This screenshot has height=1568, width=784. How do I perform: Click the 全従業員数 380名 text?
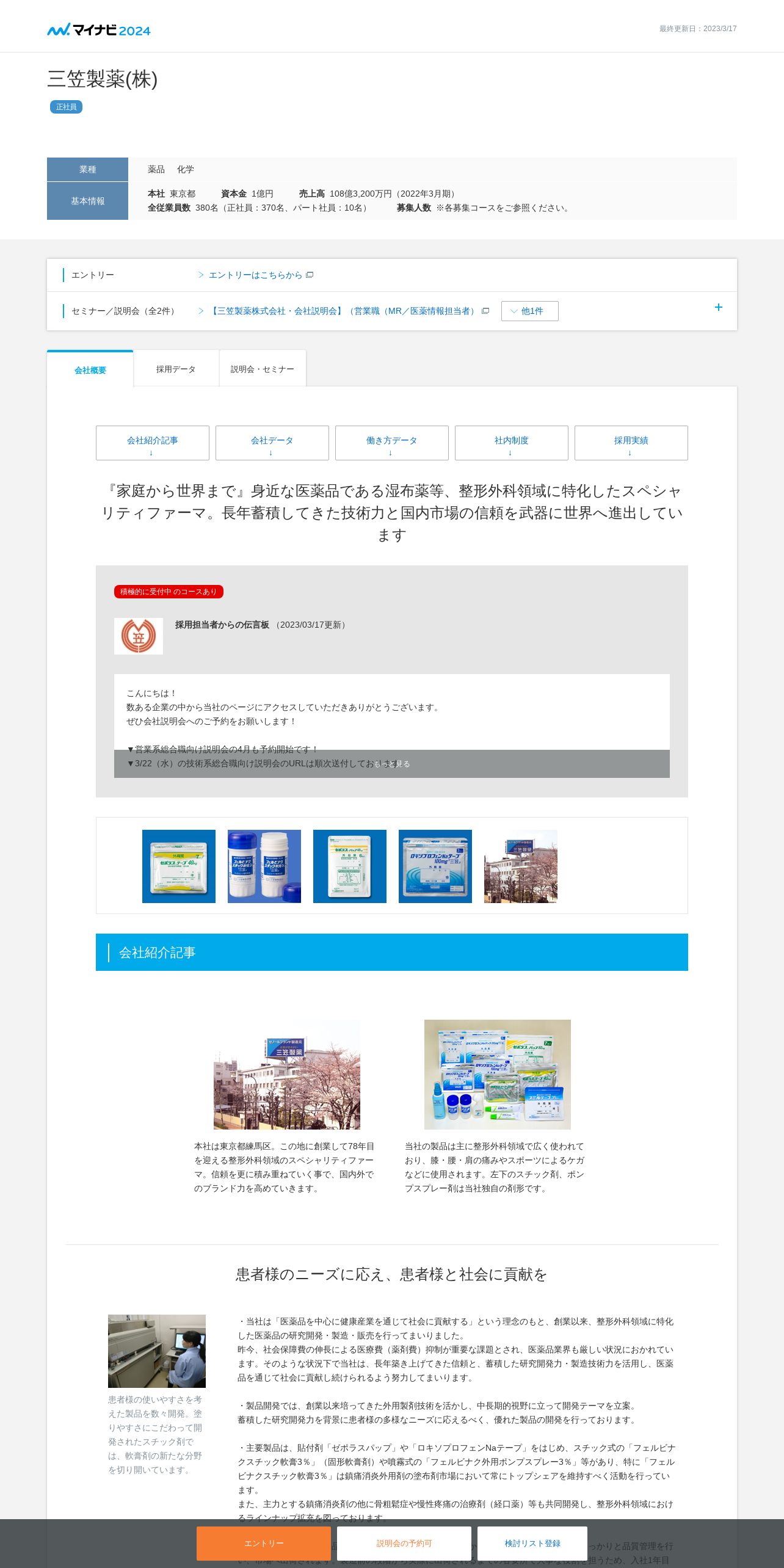pos(259,208)
